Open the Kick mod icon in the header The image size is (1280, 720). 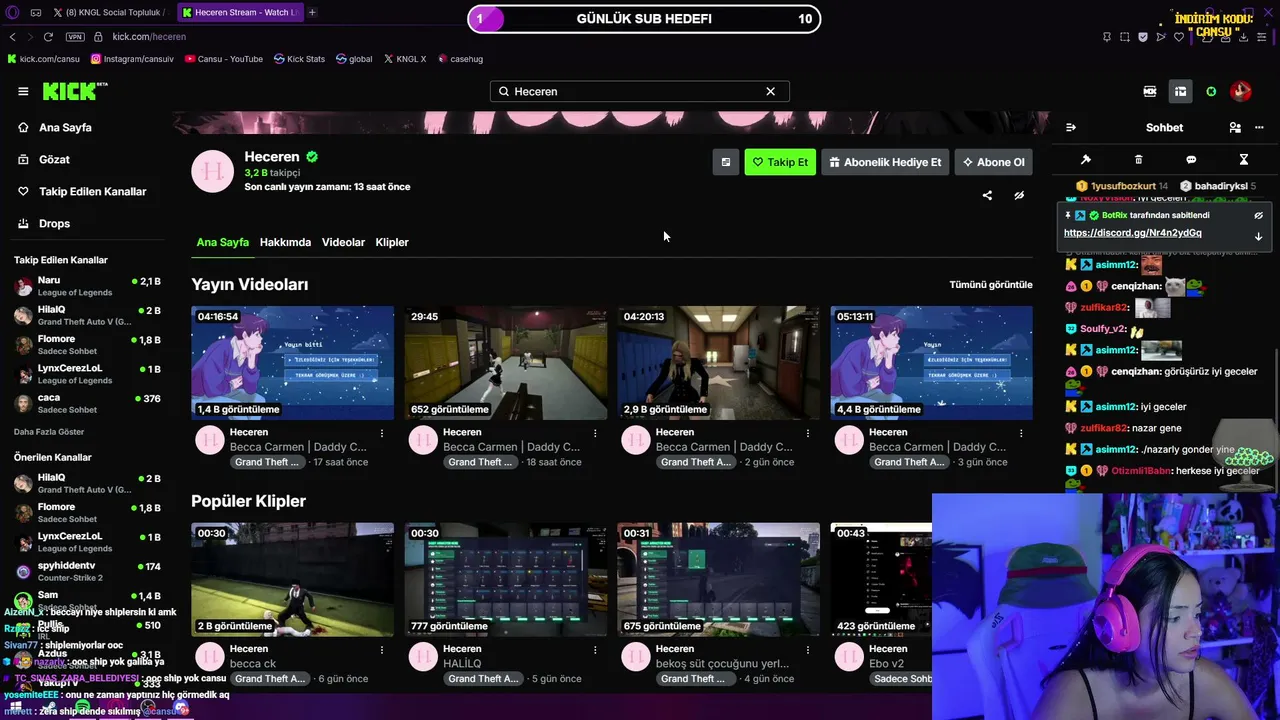1150,92
